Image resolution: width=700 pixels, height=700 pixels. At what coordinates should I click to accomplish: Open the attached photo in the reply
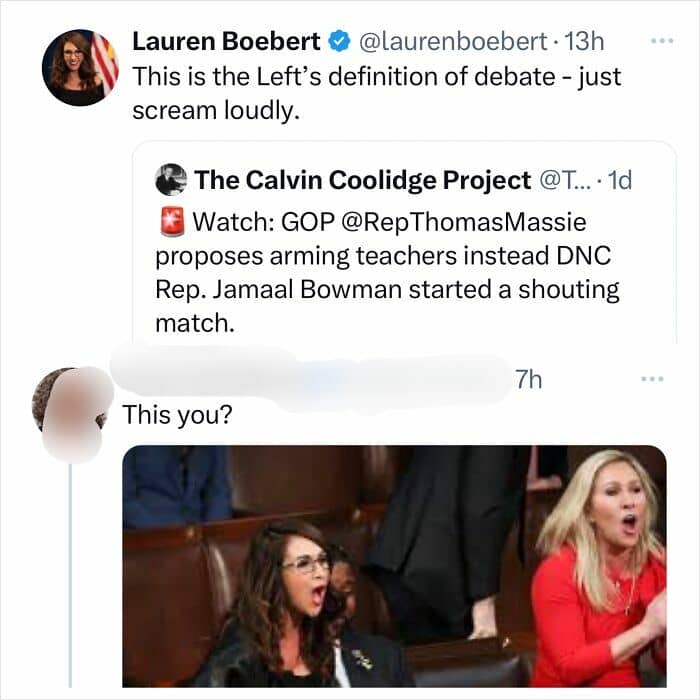(394, 565)
